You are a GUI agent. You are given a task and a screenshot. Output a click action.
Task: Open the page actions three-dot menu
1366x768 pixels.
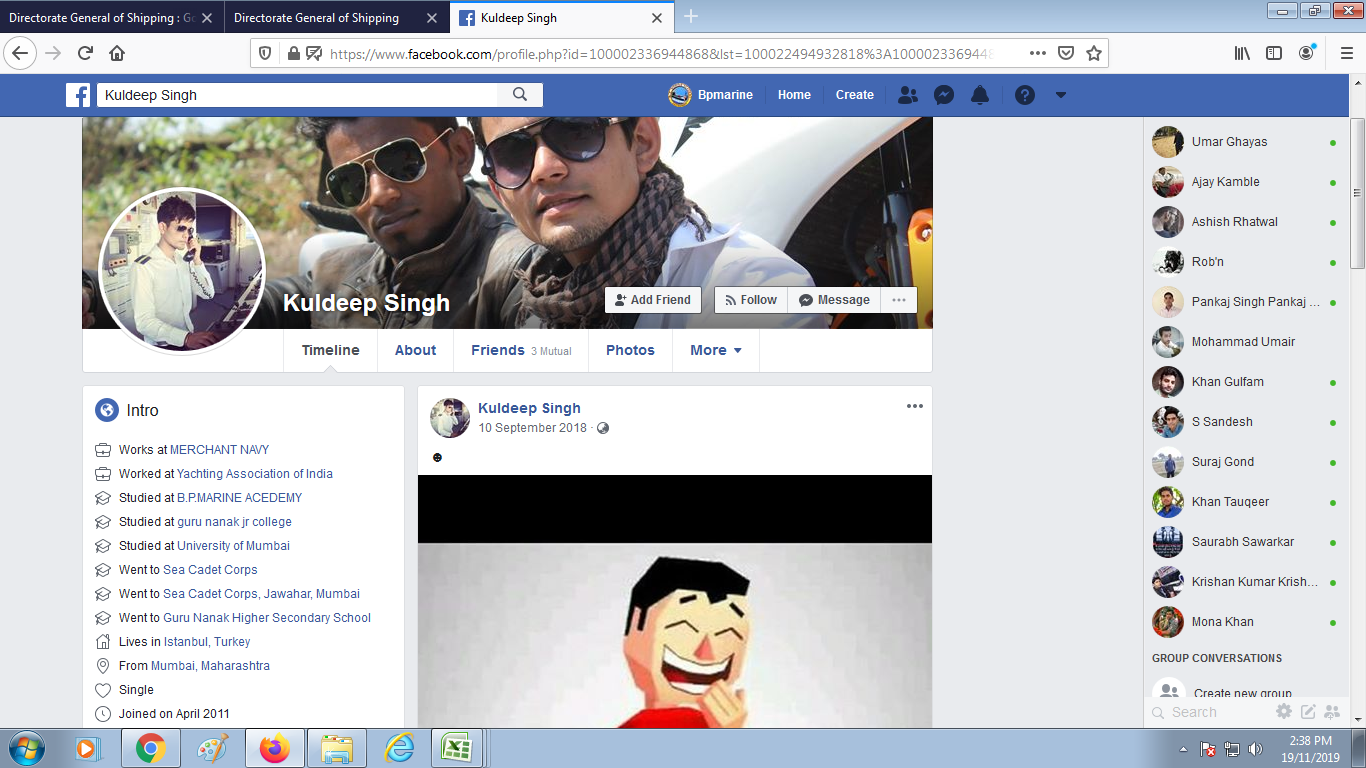(x=1038, y=53)
